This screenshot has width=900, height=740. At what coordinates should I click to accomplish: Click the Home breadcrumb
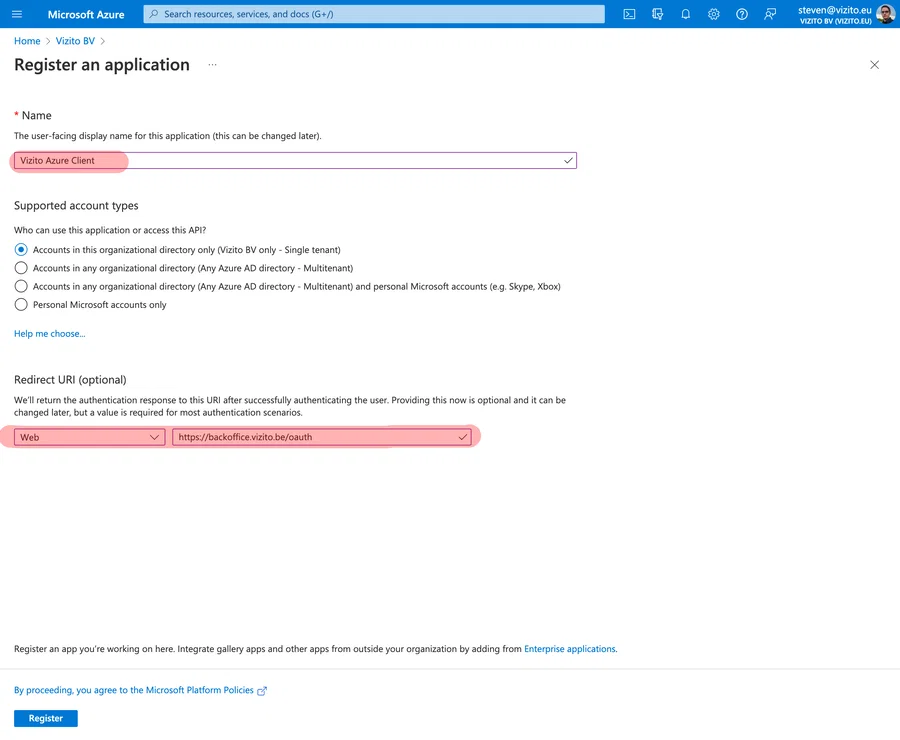tap(27, 41)
